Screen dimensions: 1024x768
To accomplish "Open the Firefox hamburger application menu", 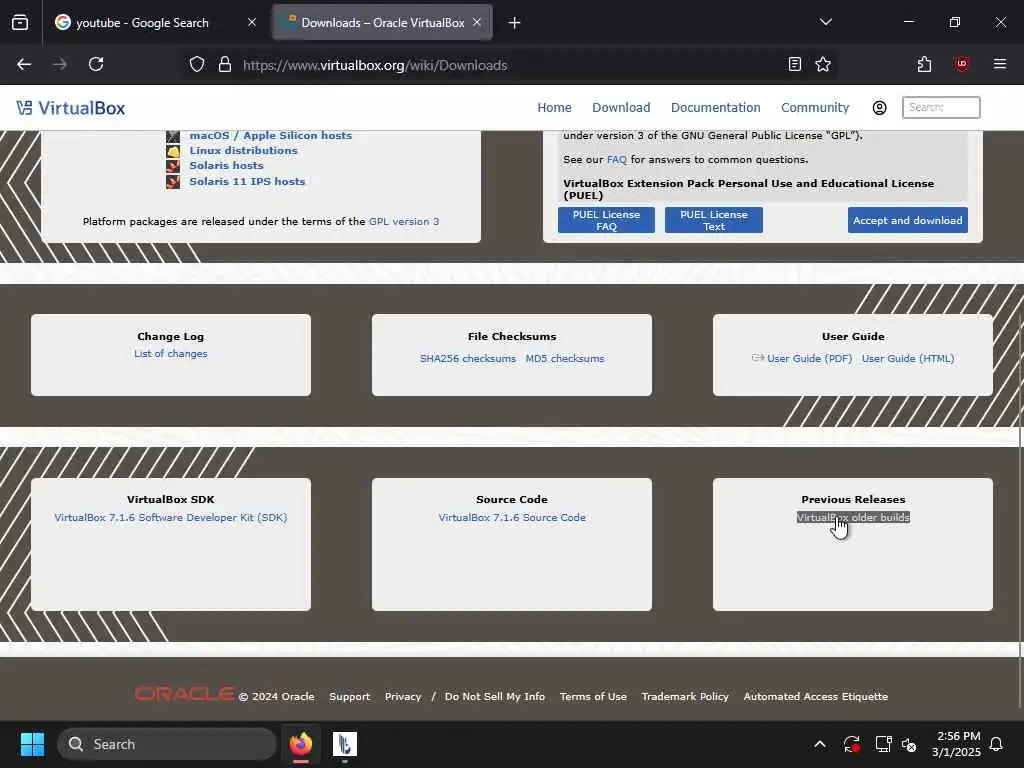I will (x=999, y=64).
